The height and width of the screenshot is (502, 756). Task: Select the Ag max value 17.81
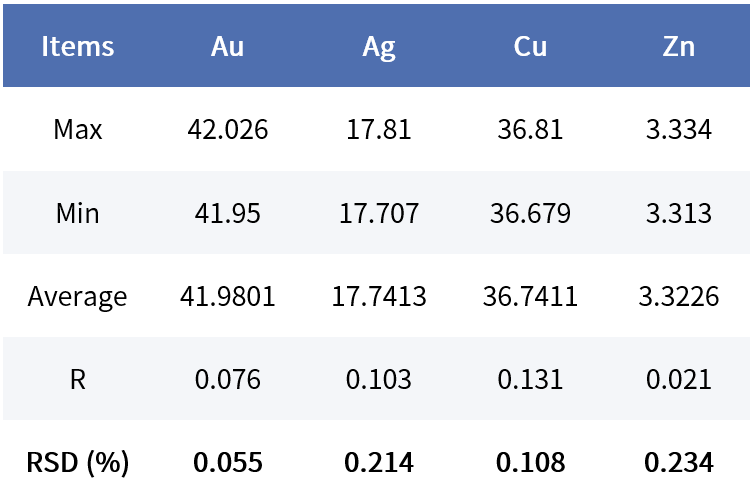[x=378, y=130]
